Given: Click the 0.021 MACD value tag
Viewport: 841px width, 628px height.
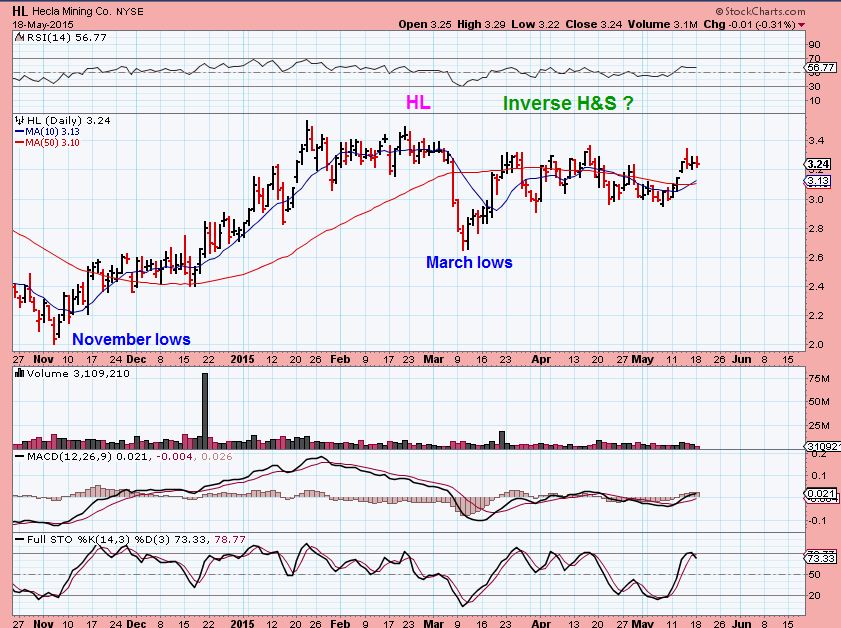Looking at the screenshot, I should click(x=818, y=494).
